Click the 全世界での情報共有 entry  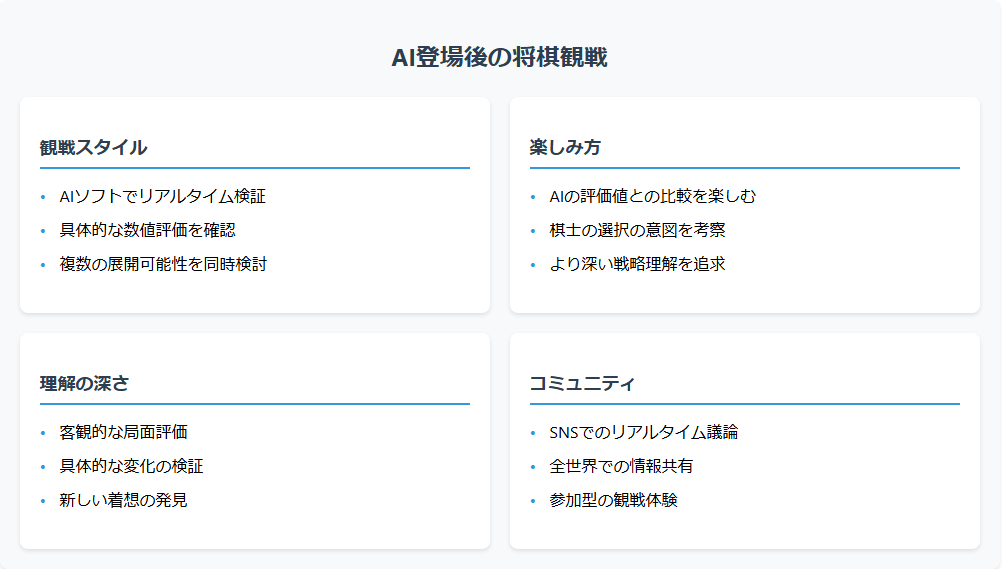pos(621,466)
